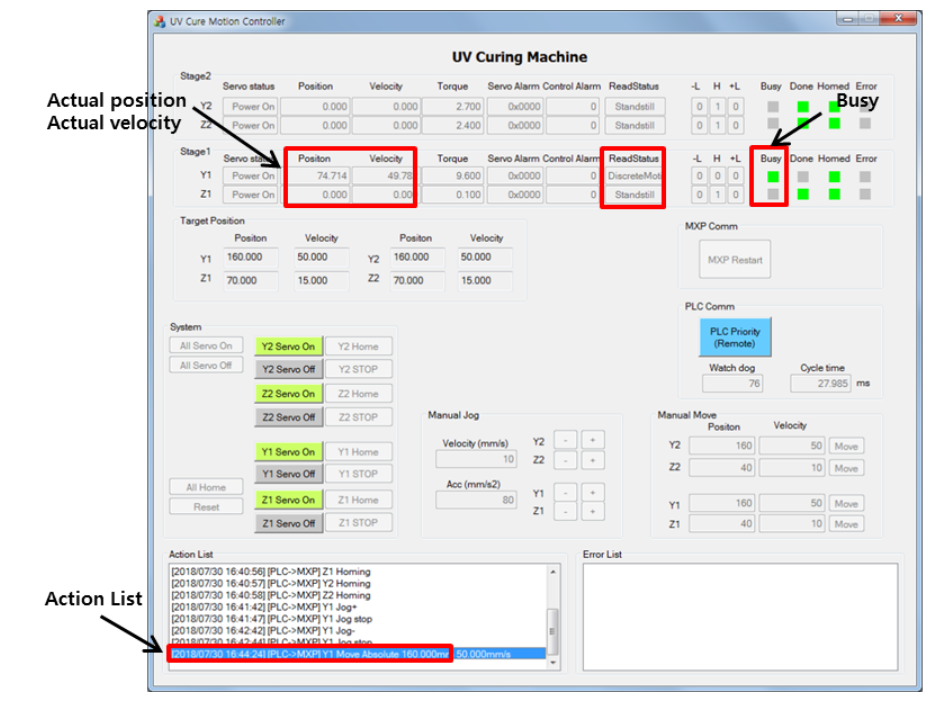Switch off Z1 servo with Z1 Servo Off

(x=288, y=523)
